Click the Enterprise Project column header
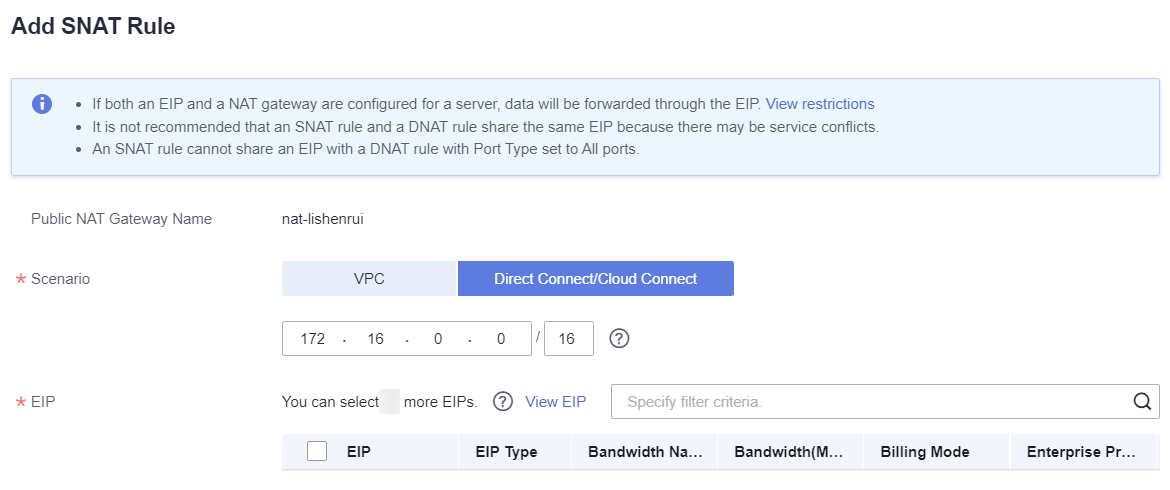 point(1081,452)
